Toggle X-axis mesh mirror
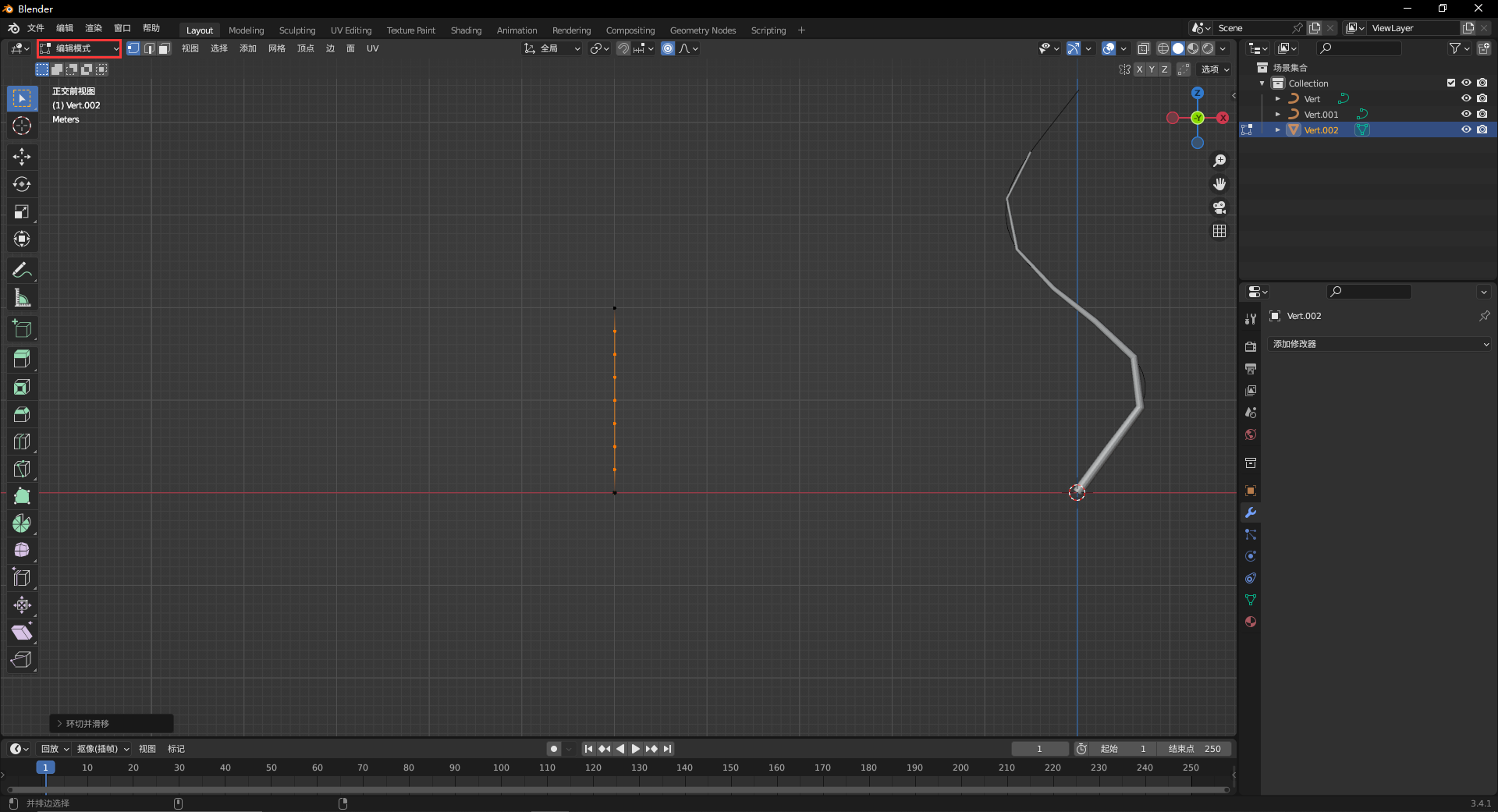 (x=1139, y=69)
